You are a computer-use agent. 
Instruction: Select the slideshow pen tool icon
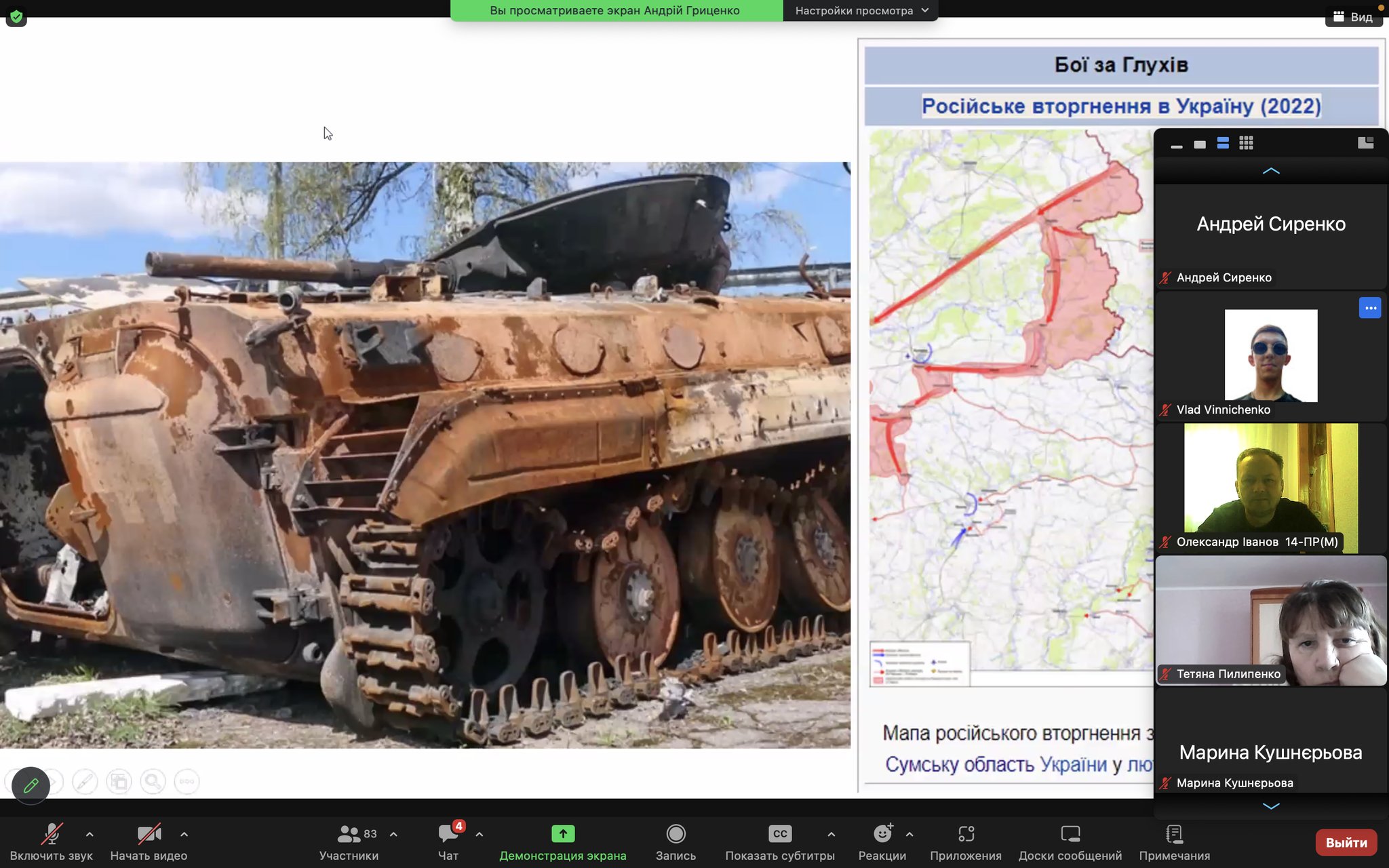tap(85, 782)
